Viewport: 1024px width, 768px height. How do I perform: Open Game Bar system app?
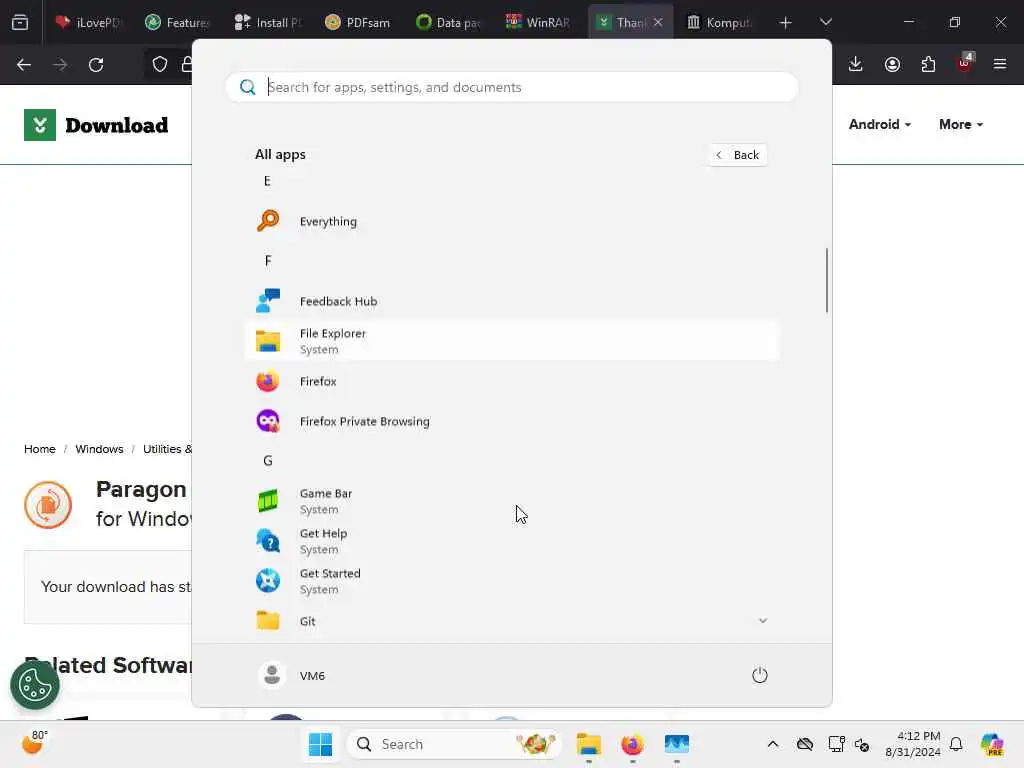click(512, 501)
